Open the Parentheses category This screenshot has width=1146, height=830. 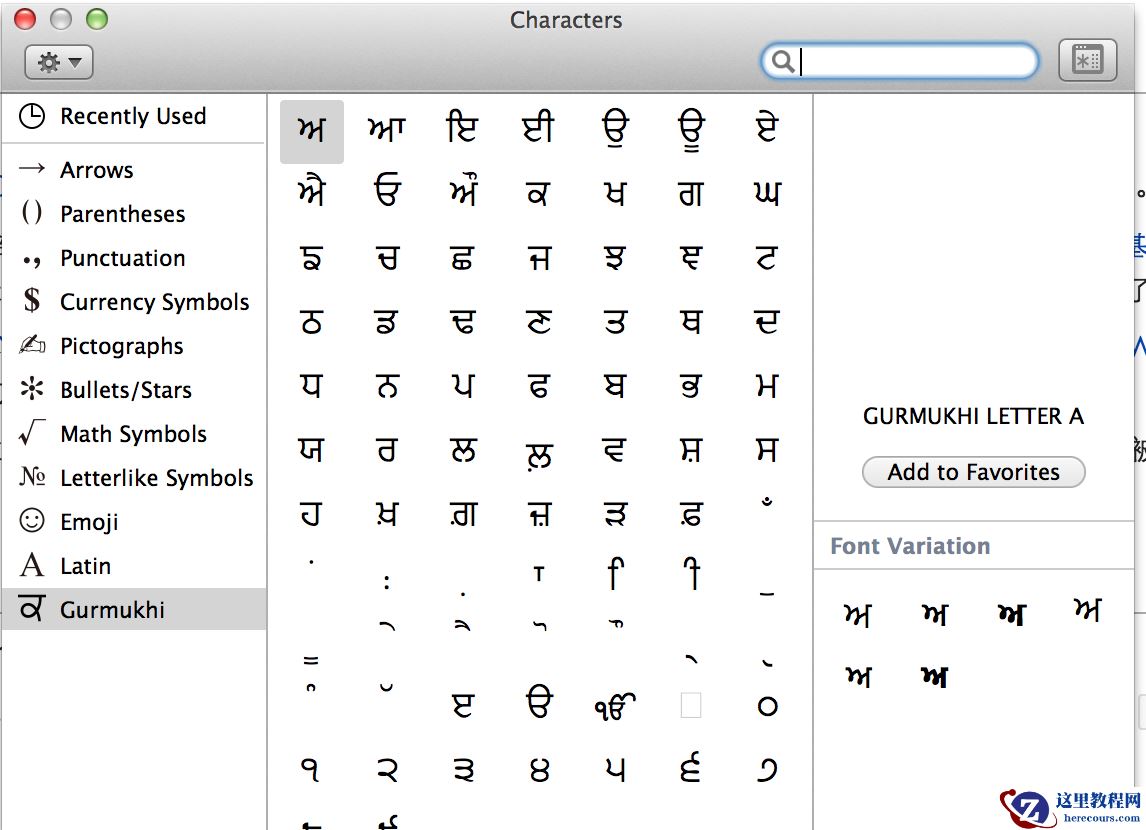[122, 214]
